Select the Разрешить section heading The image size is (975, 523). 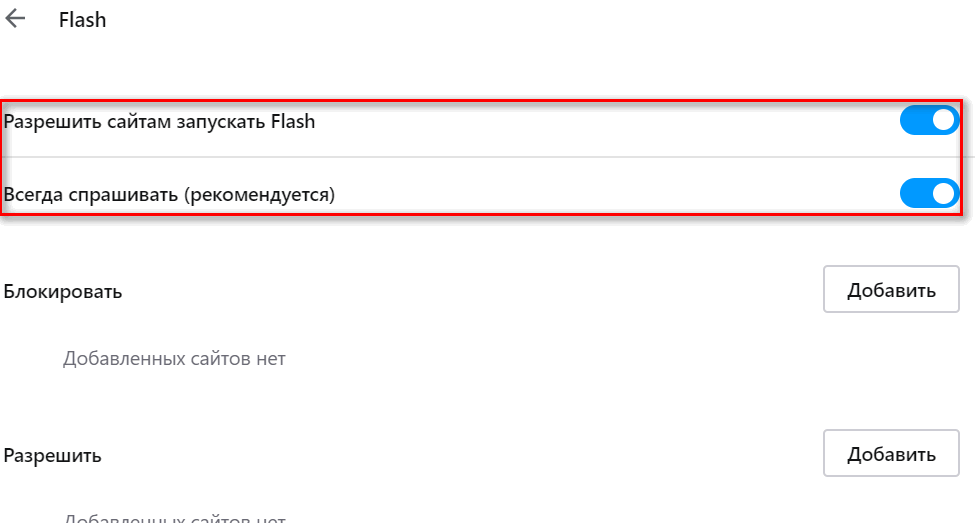click(53, 456)
